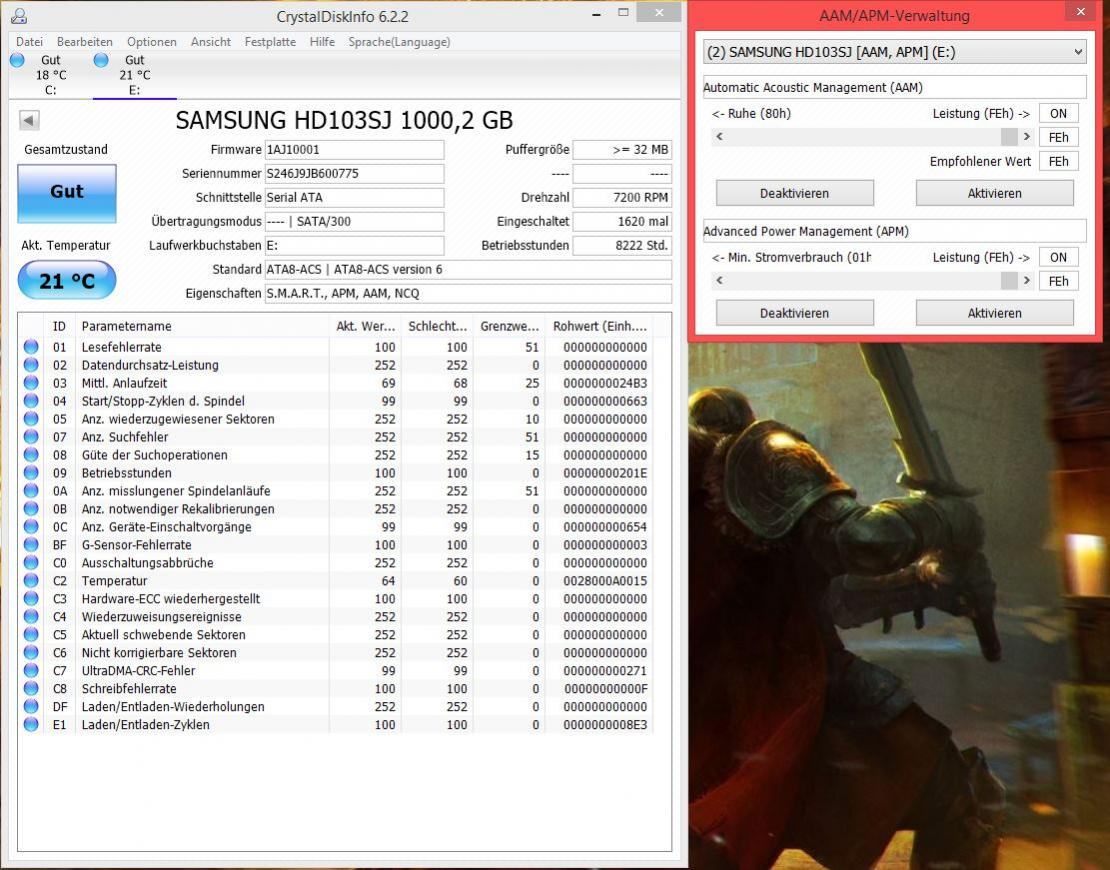Click Aktivieren button under APM

point(995,313)
